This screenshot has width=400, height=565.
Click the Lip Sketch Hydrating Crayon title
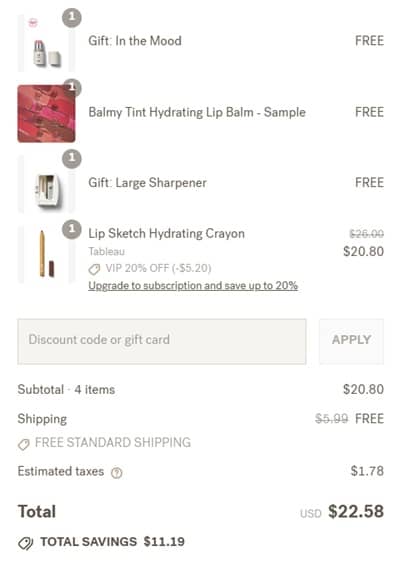[x=166, y=234]
